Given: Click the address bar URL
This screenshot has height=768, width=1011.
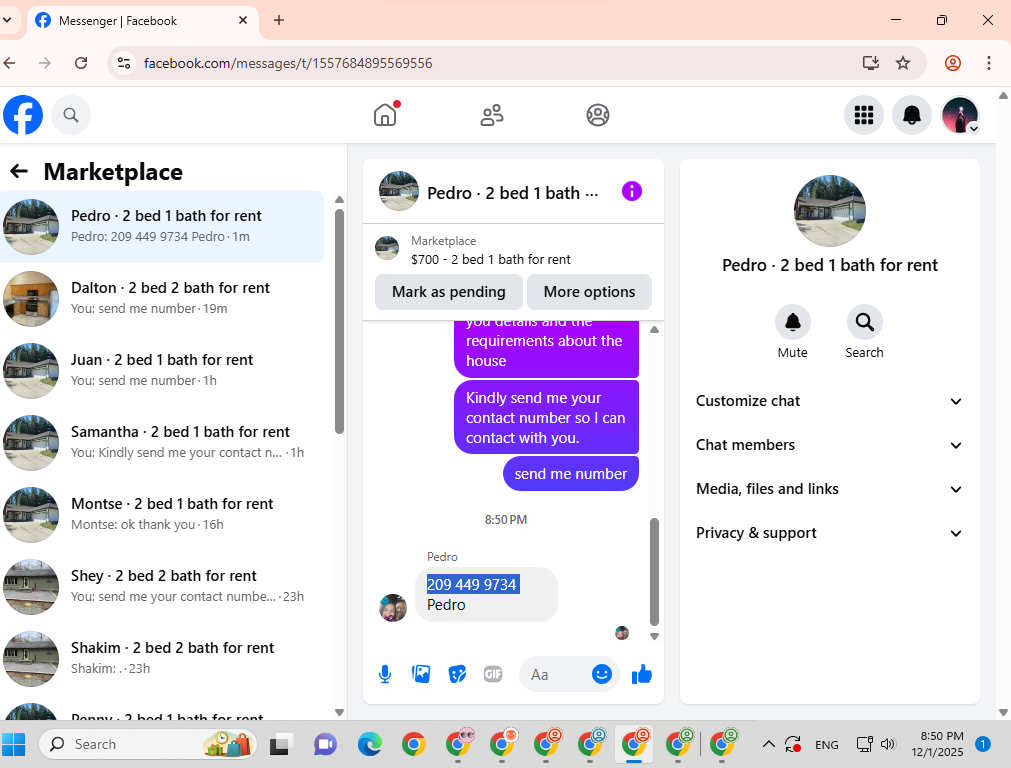Looking at the screenshot, I should (288, 63).
